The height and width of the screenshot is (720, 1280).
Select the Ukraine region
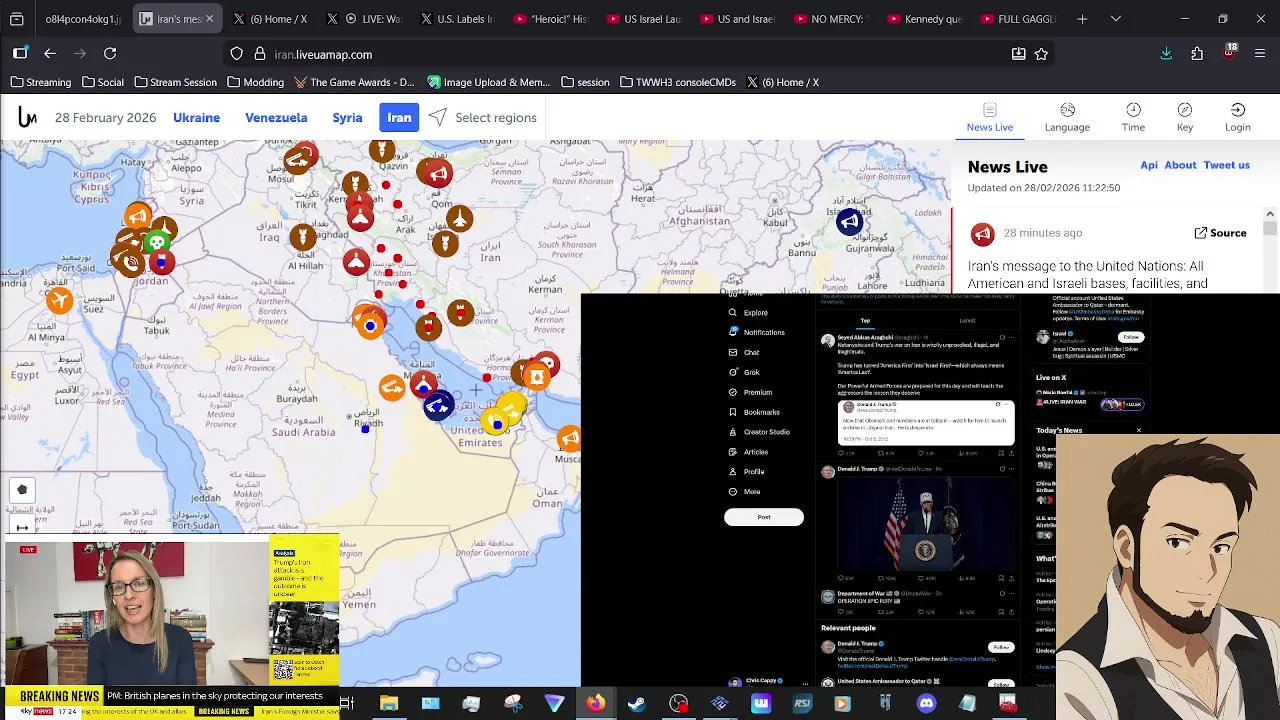click(x=196, y=118)
